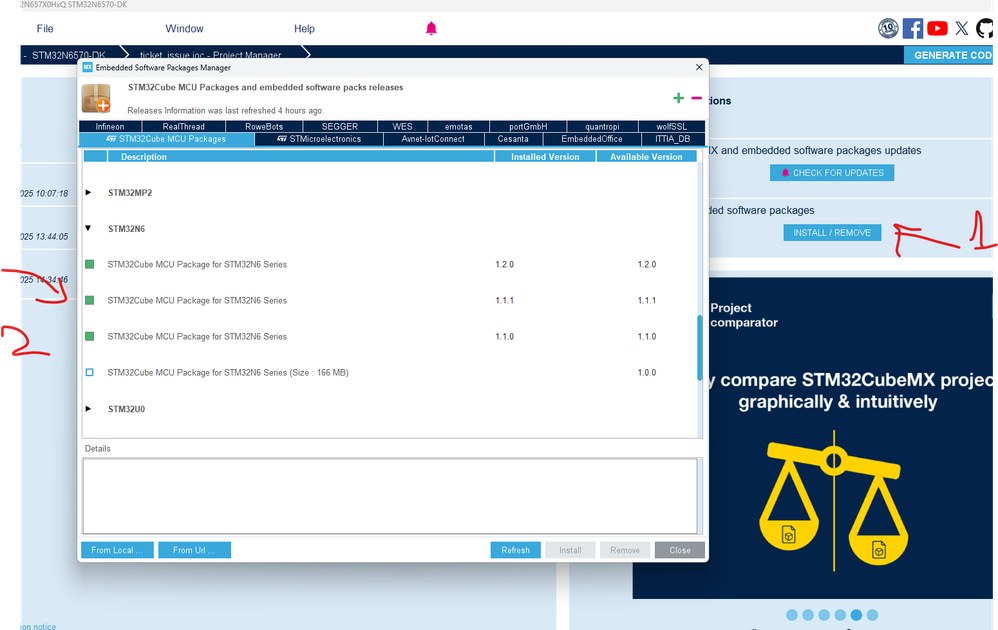Image resolution: width=998 pixels, height=630 pixels.
Task: Click CHECK FOR UPDATES in main window
Action: pyautogui.click(x=832, y=172)
